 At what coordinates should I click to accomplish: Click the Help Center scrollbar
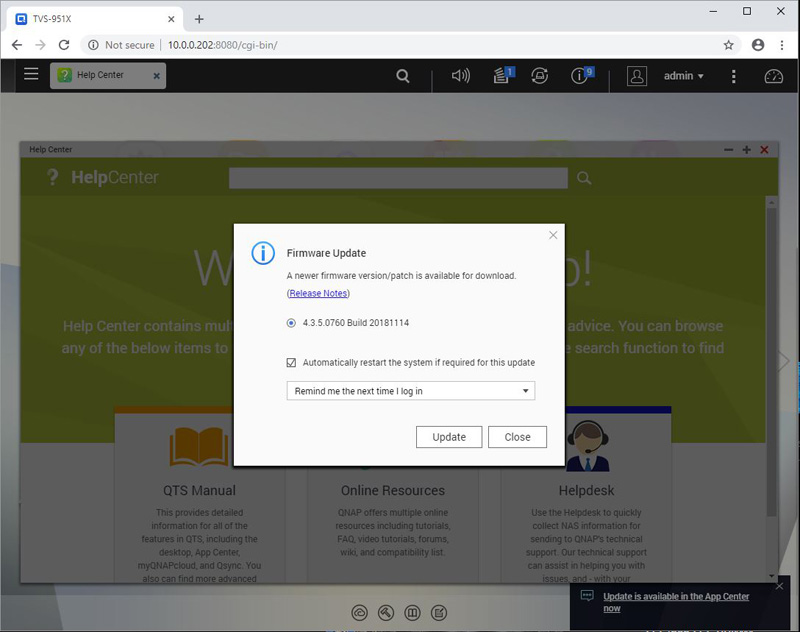click(771, 361)
